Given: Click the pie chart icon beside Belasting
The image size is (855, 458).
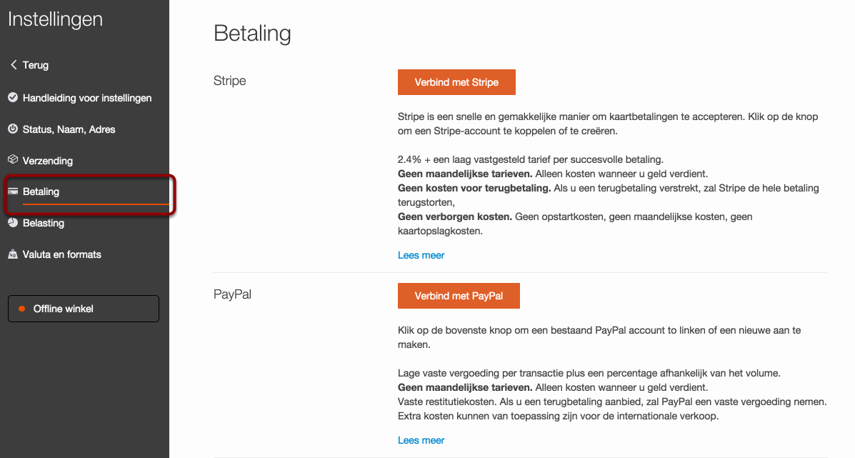Looking at the screenshot, I should [13, 223].
